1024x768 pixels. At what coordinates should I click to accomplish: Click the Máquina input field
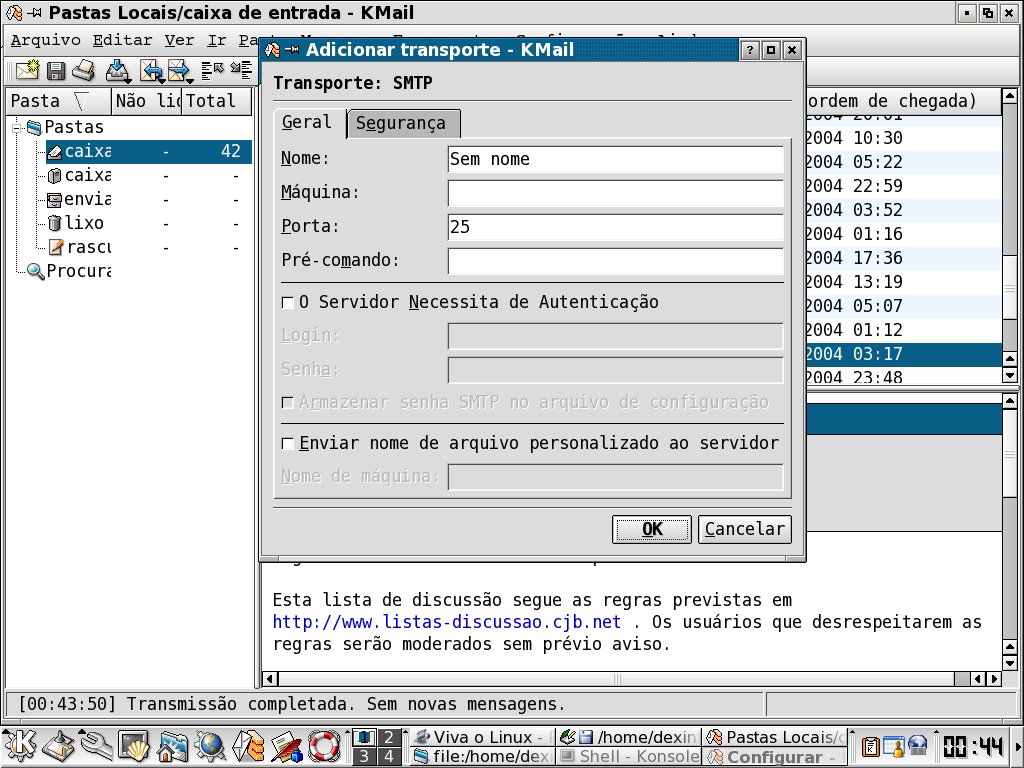[x=615, y=193]
